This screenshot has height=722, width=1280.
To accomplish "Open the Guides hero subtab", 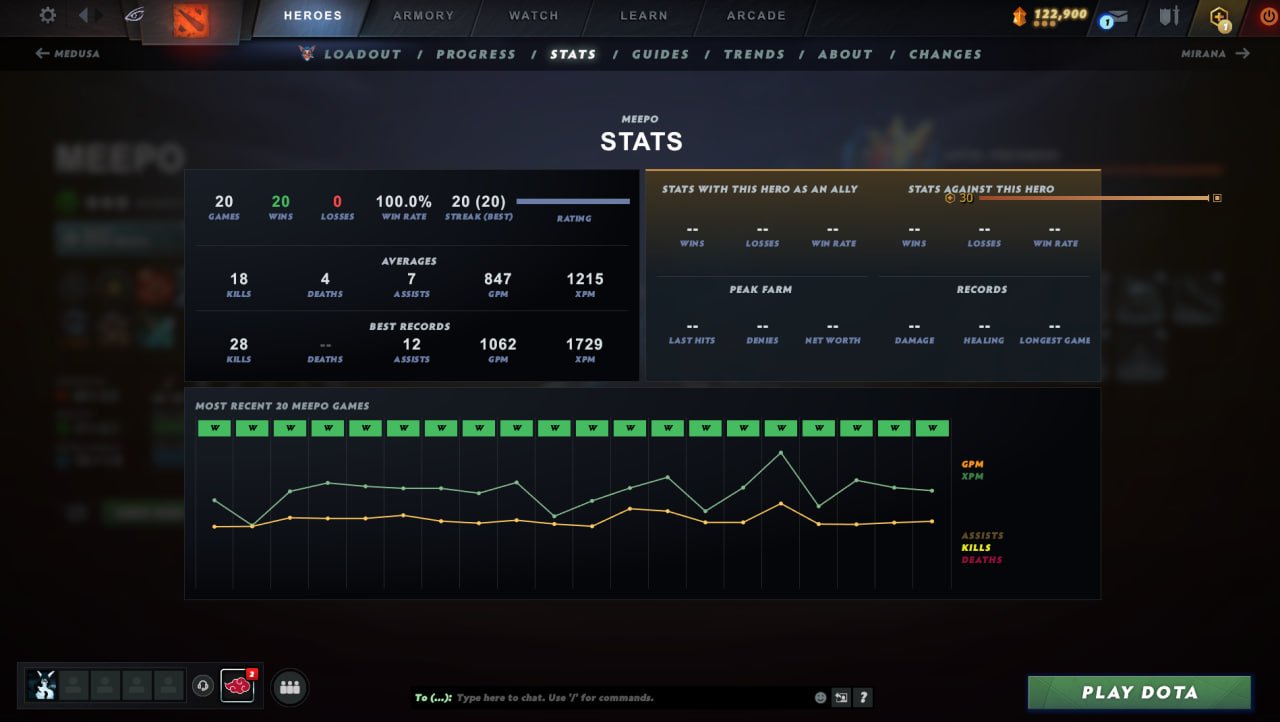I will pos(660,54).
